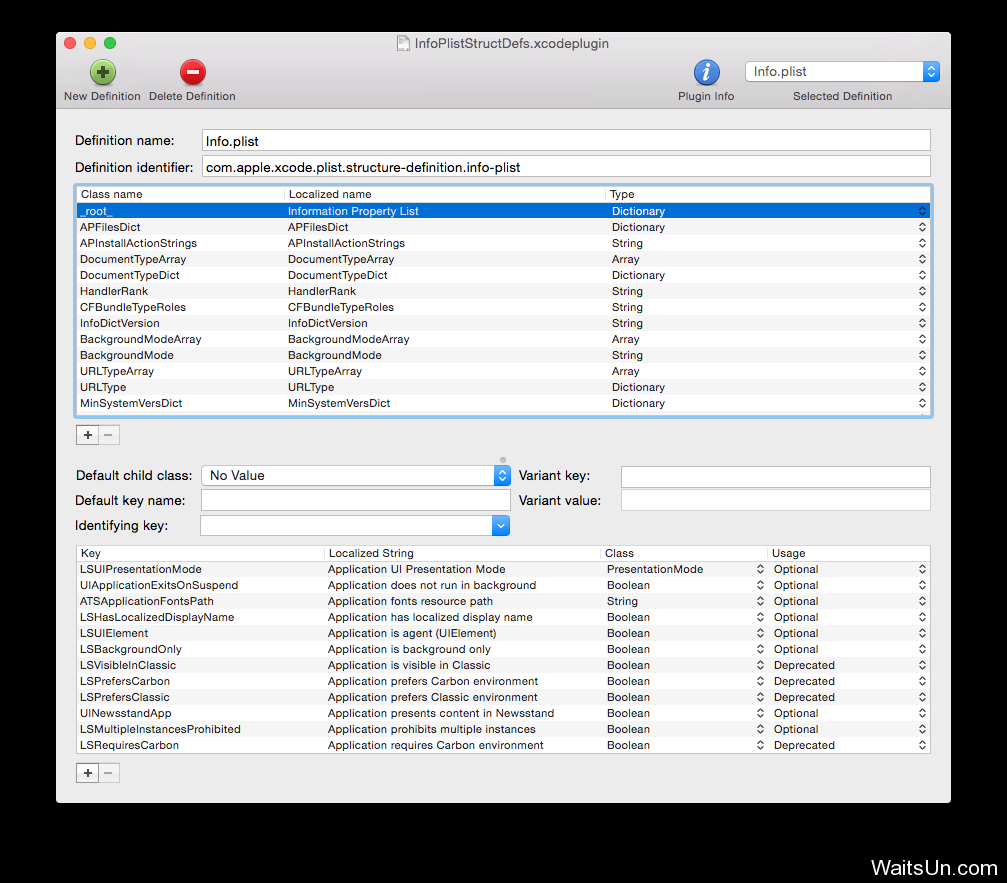Click the green New Definition icon
This screenshot has height=883, width=1007.
point(102,72)
